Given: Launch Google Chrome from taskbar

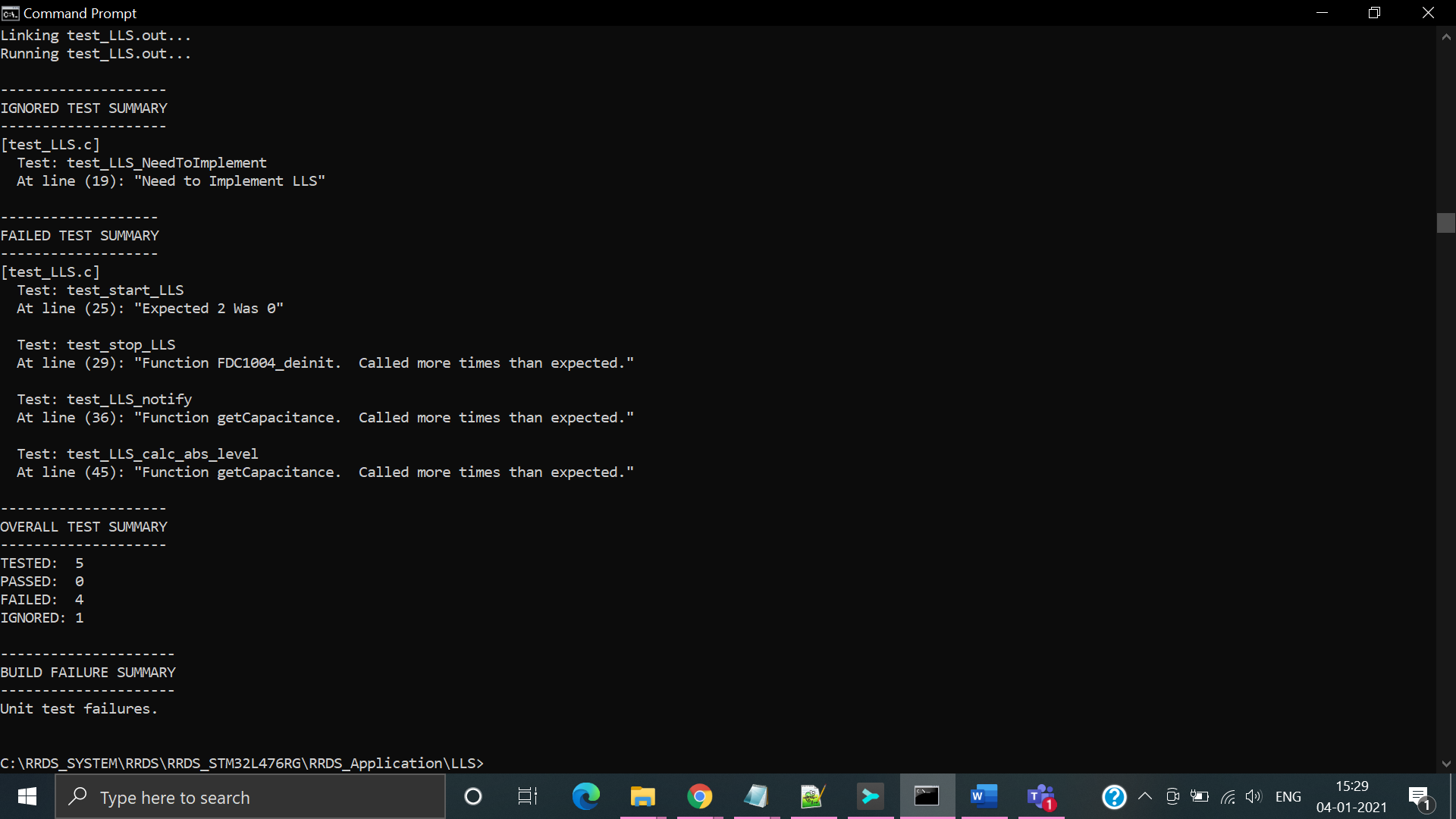Looking at the screenshot, I should (699, 796).
